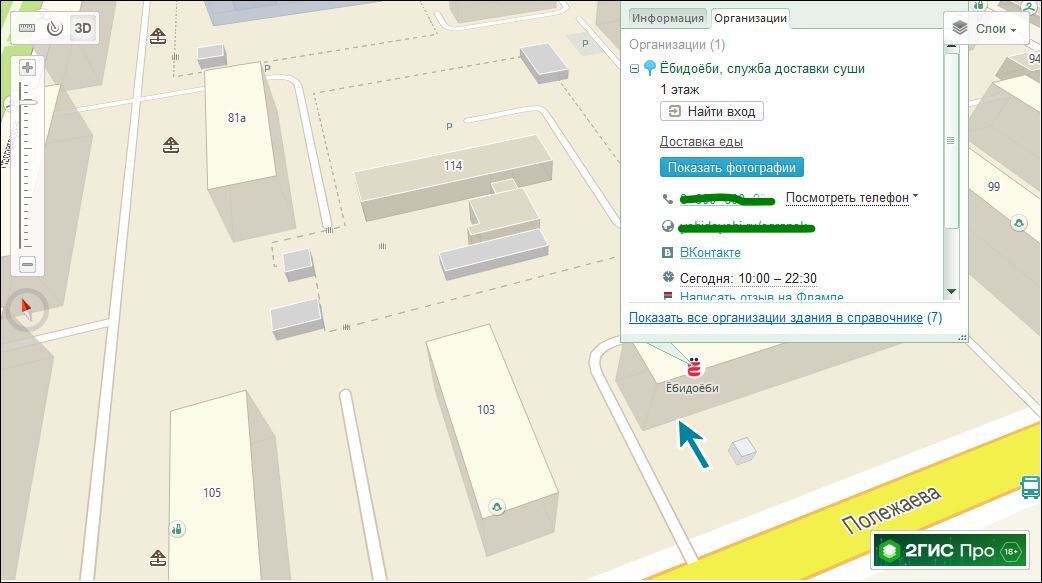Open the ВКонтакте link
This screenshot has width=1042, height=583.
coord(709,253)
